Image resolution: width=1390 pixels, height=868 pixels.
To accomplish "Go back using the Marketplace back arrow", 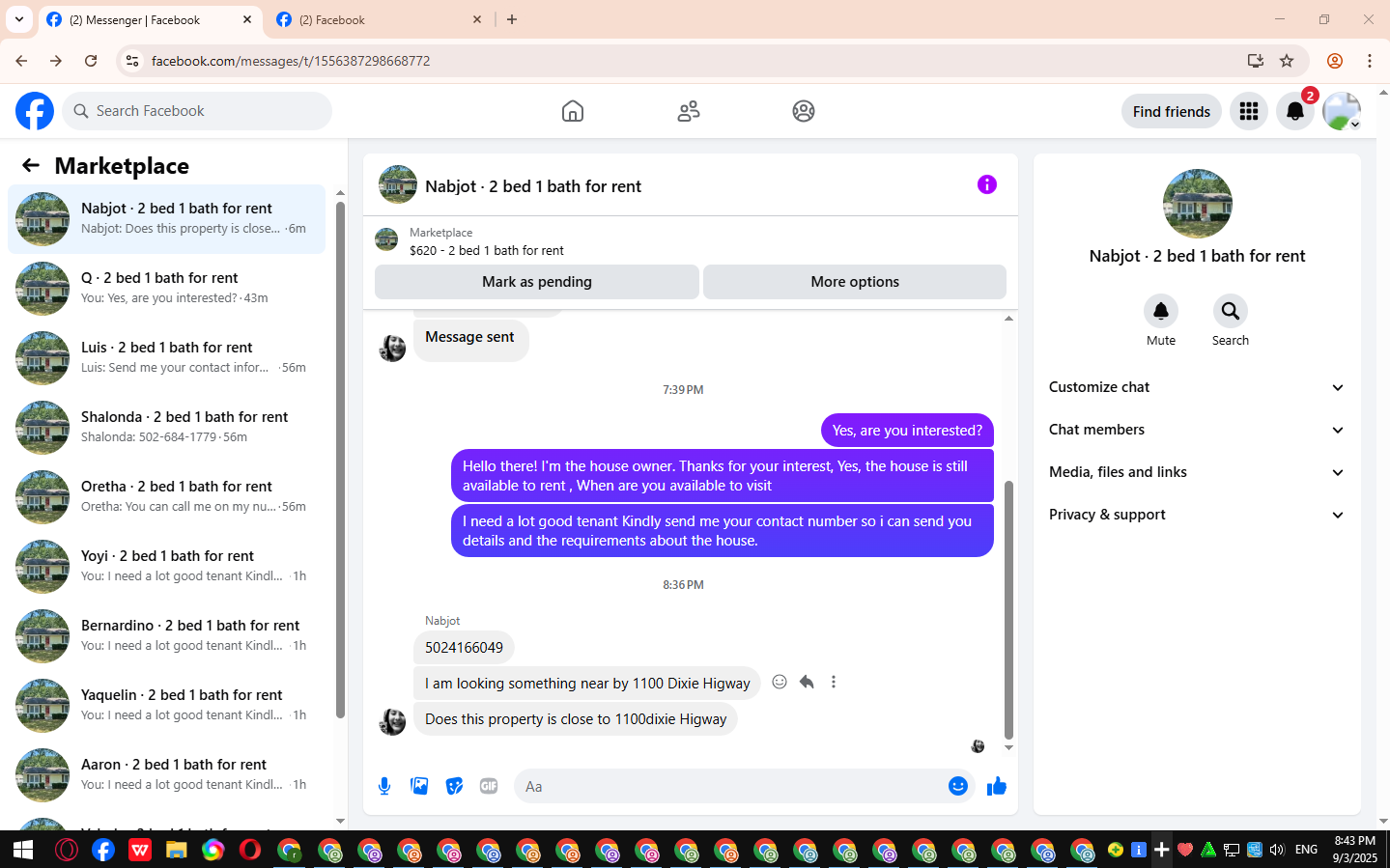I will [31, 165].
